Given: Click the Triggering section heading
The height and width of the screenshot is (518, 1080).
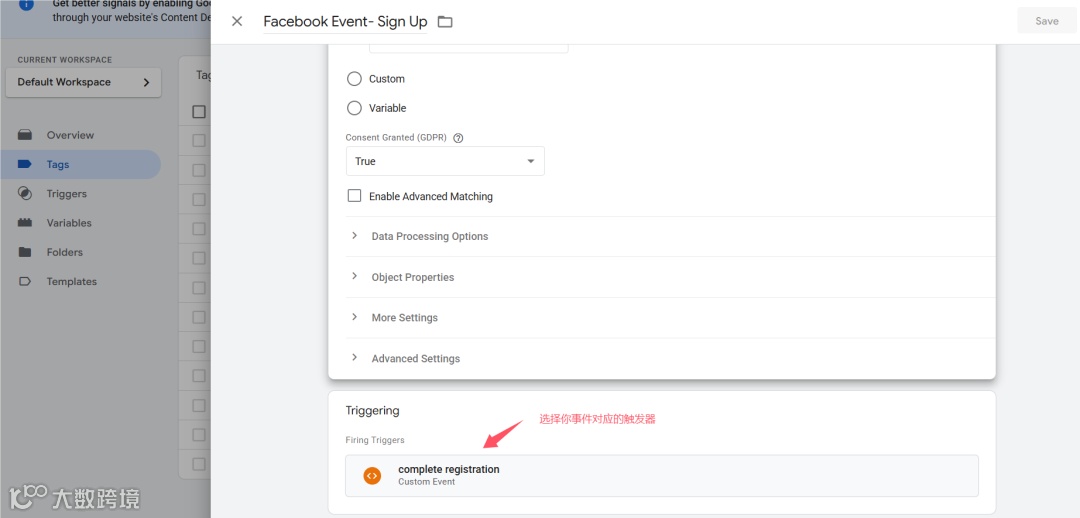Looking at the screenshot, I should click(373, 411).
